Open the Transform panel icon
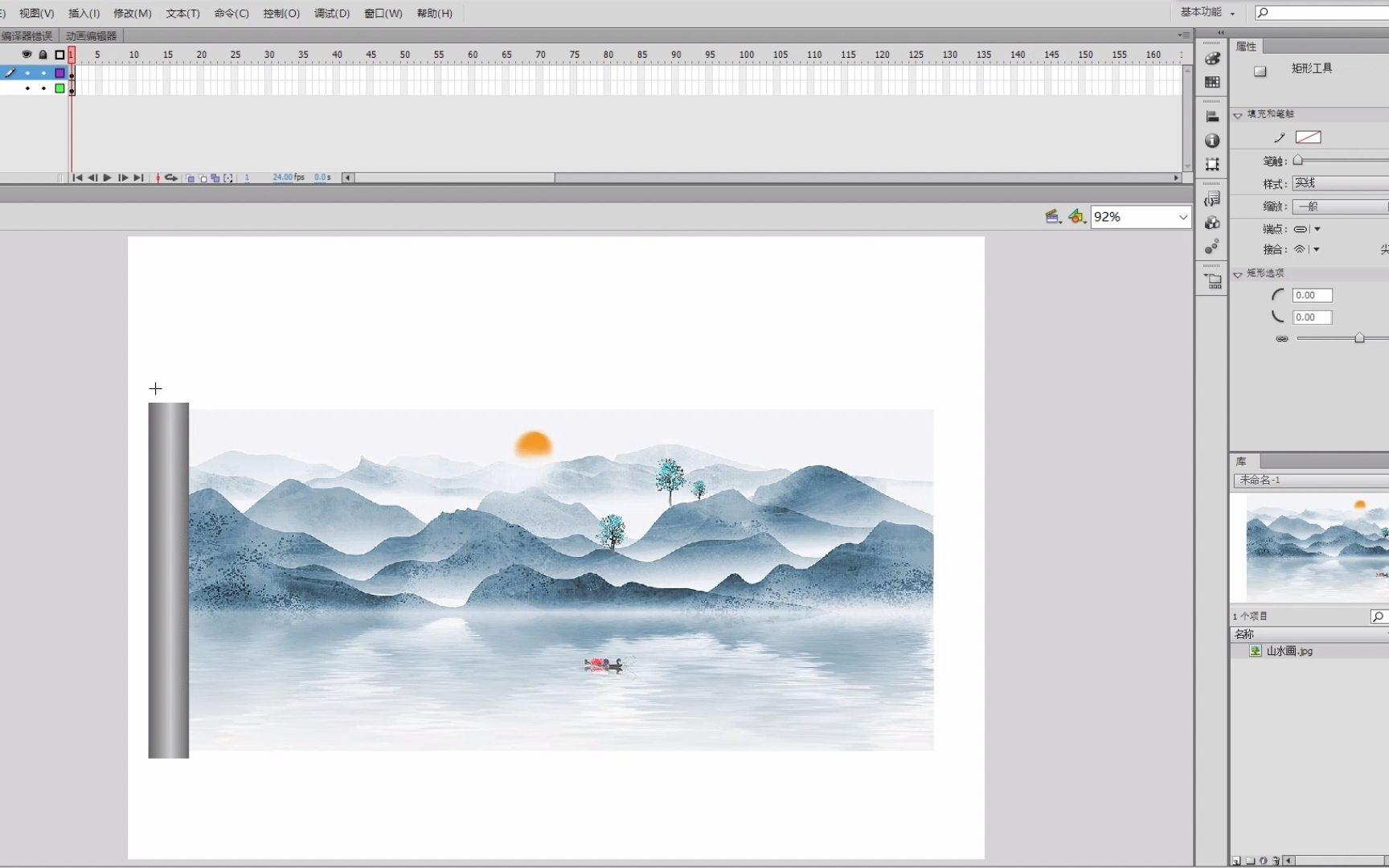Image resolution: width=1389 pixels, height=868 pixels. (1212, 164)
